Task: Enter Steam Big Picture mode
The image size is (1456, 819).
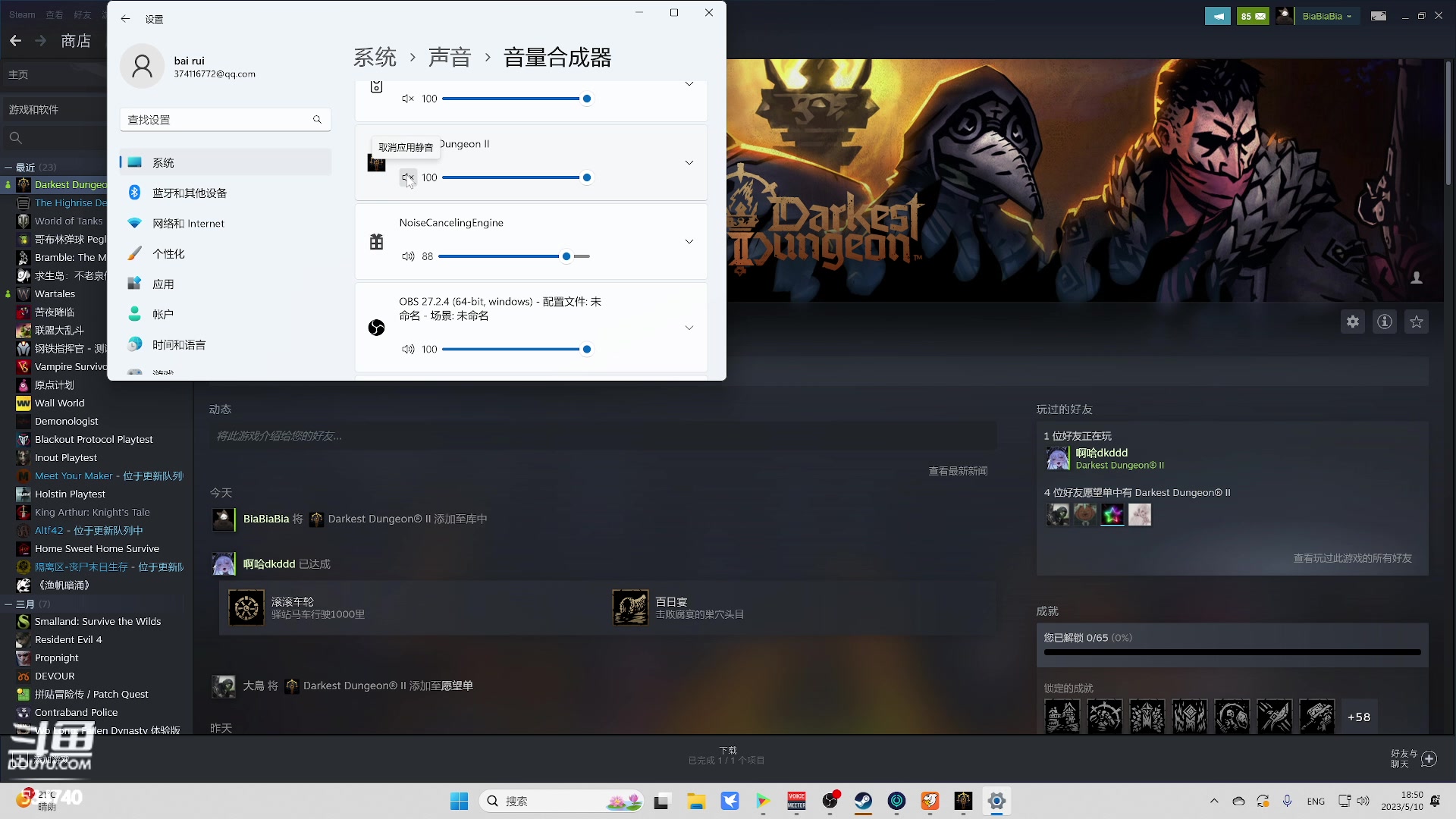Action: point(1379,16)
